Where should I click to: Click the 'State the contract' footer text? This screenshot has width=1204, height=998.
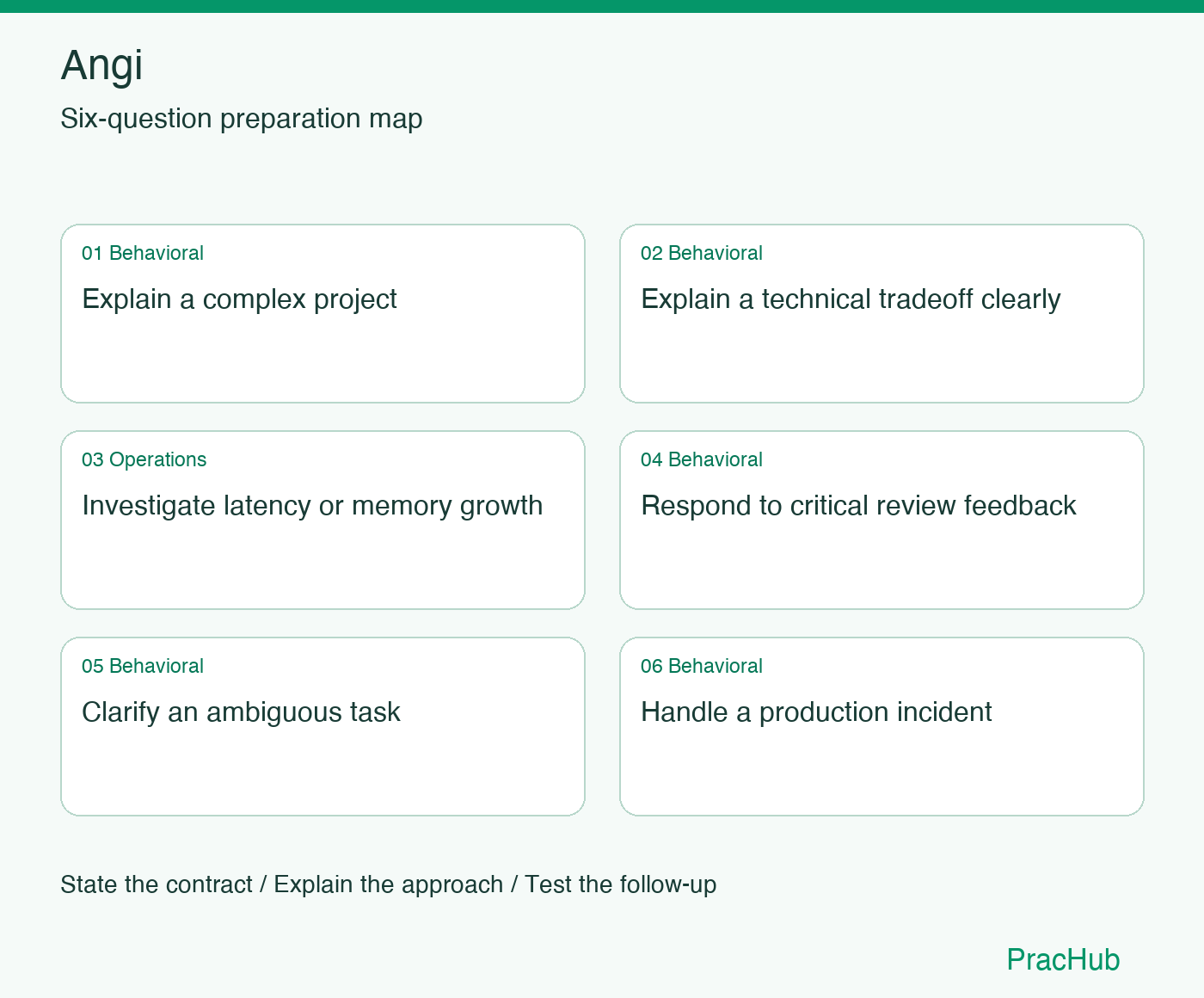pos(157,884)
